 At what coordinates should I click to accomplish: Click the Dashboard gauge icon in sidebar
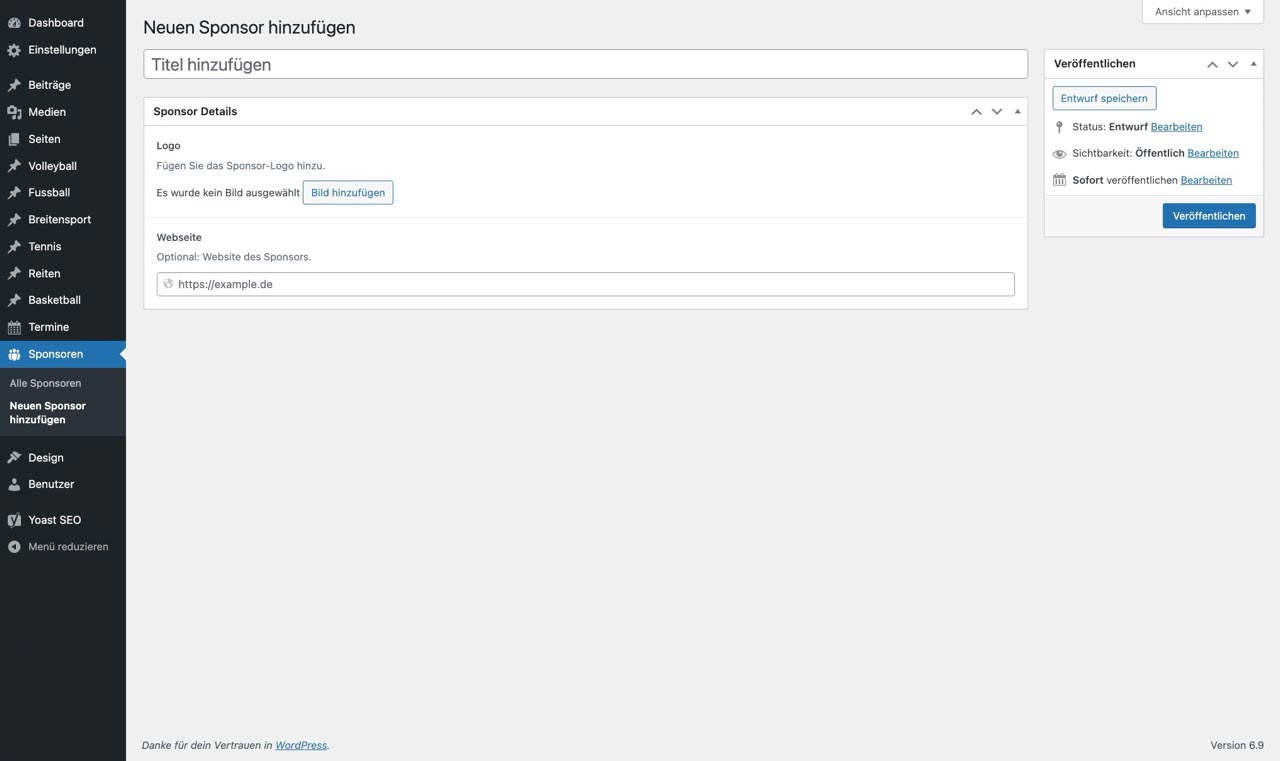point(14,23)
